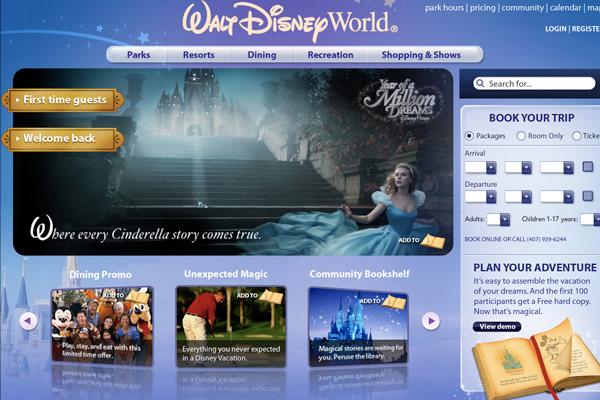Open the Arrival calendar picker icon

coord(587,167)
